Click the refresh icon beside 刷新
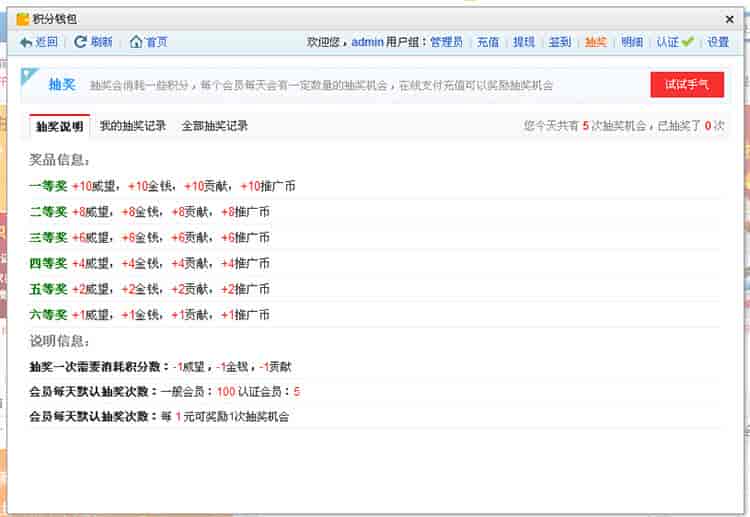 80,42
